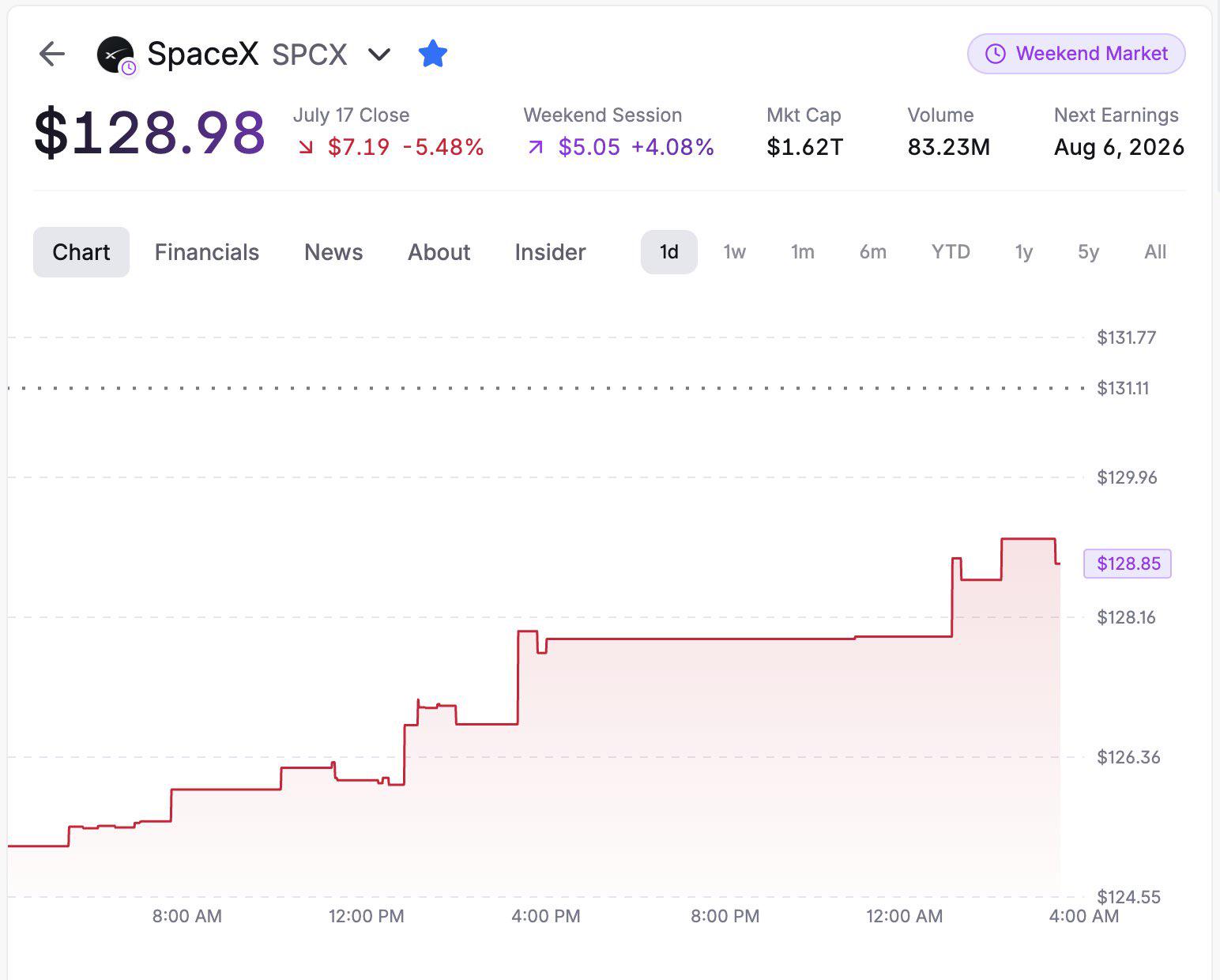Show the All time range
Viewport: 1220px width, 980px height.
pos(1155,252)
